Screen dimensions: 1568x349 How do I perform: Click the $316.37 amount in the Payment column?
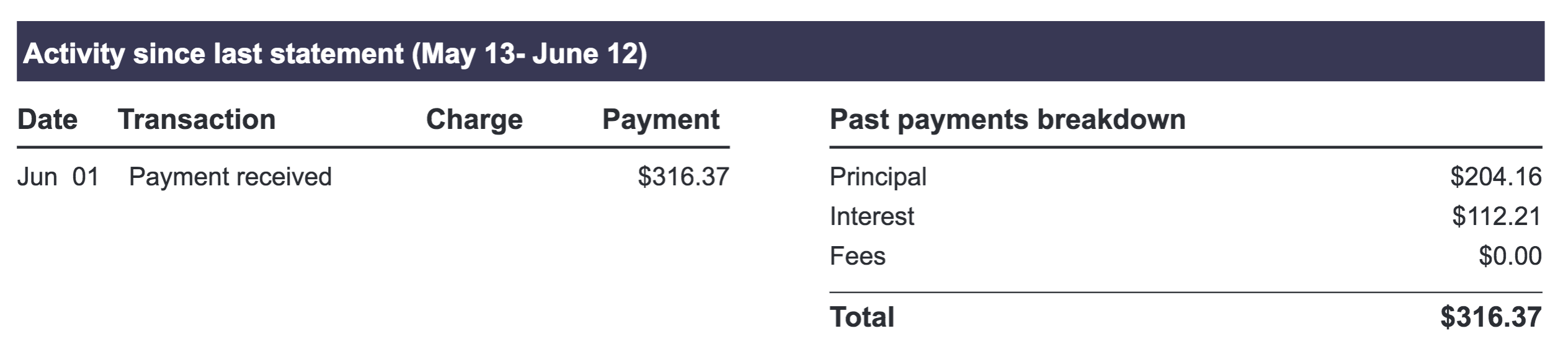click(683, 177)
